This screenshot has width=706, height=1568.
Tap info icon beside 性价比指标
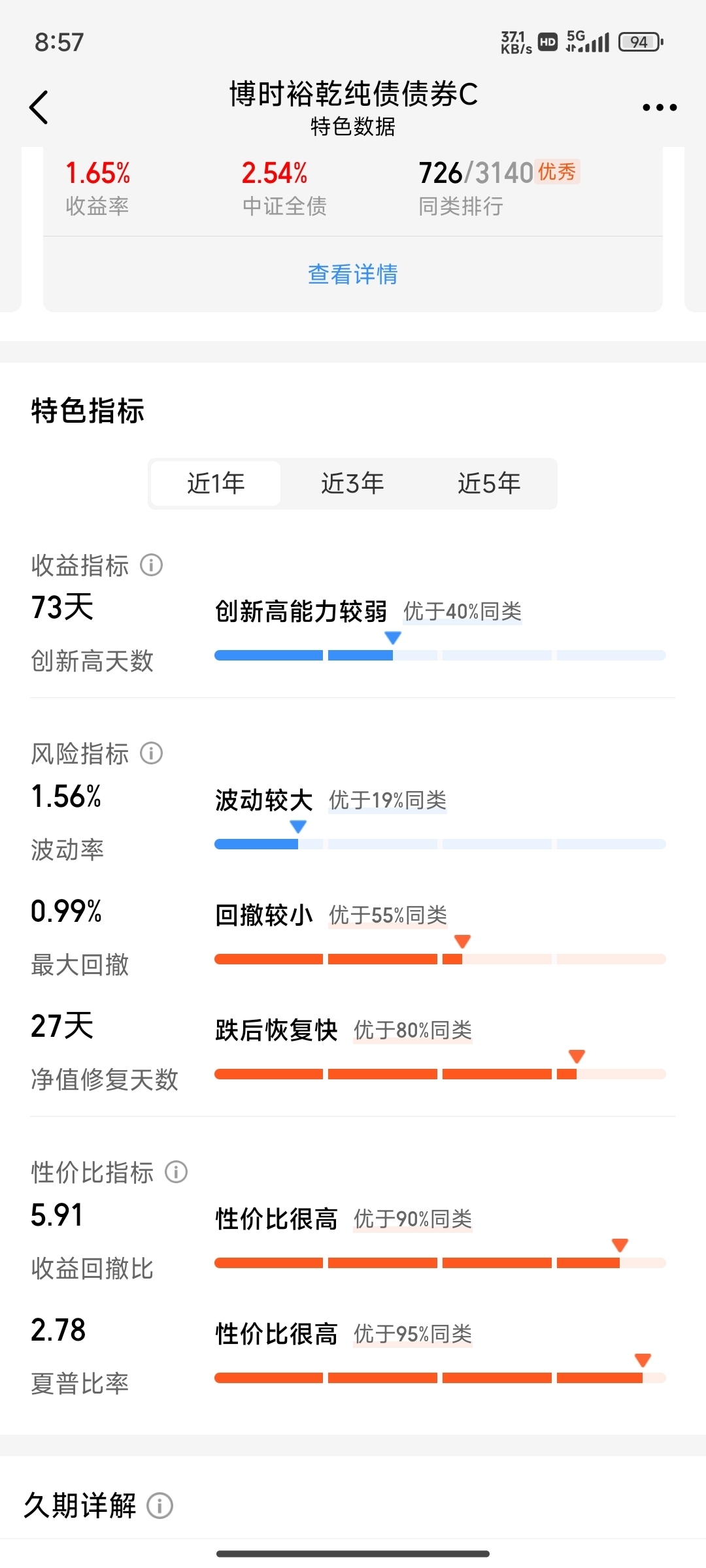(176, 1172)
